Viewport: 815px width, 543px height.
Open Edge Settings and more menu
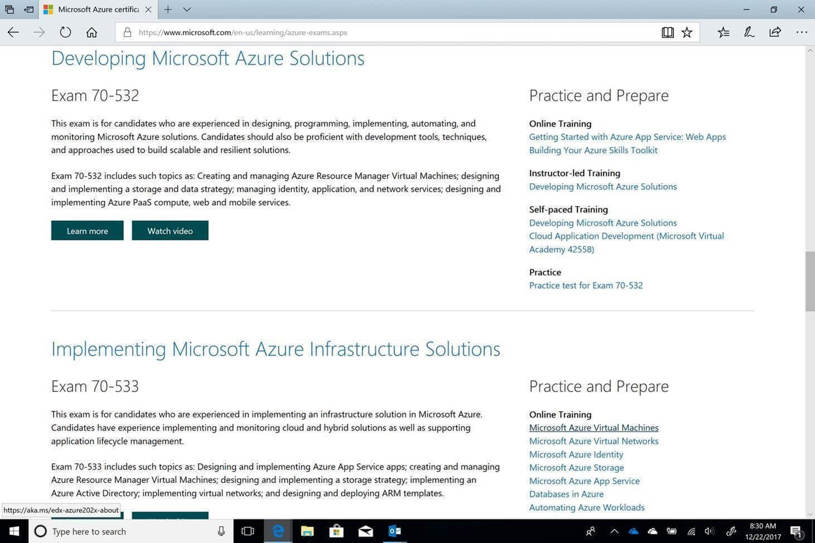[801, 32]
